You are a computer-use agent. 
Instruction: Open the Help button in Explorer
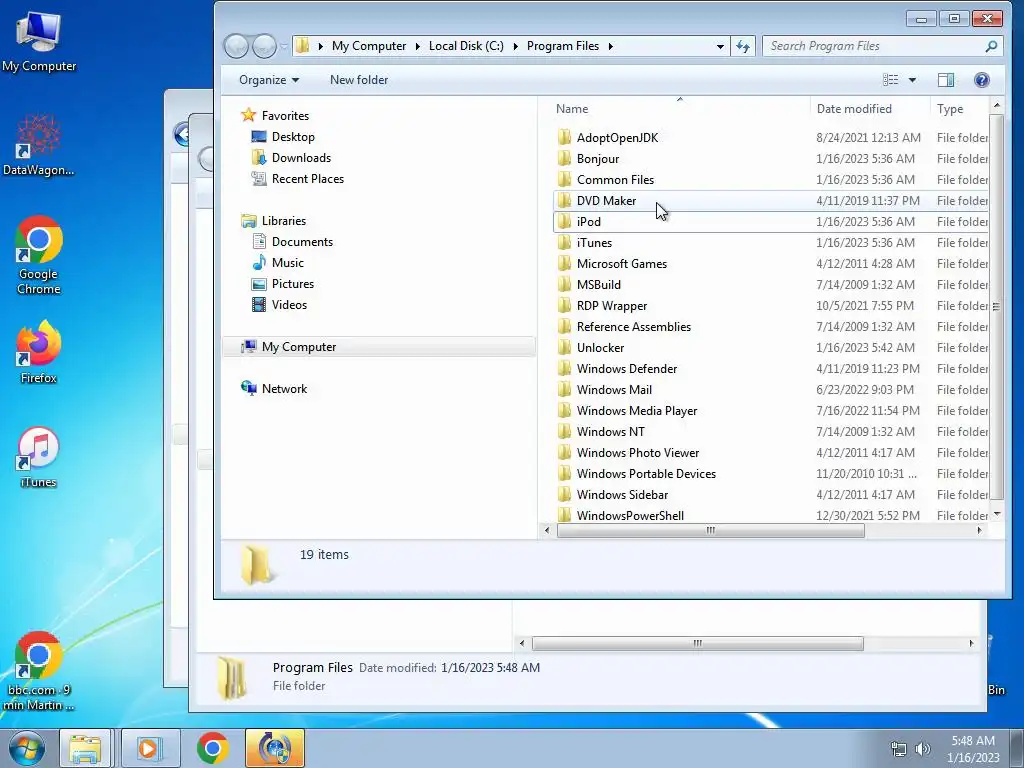click(x=981, y=80)
